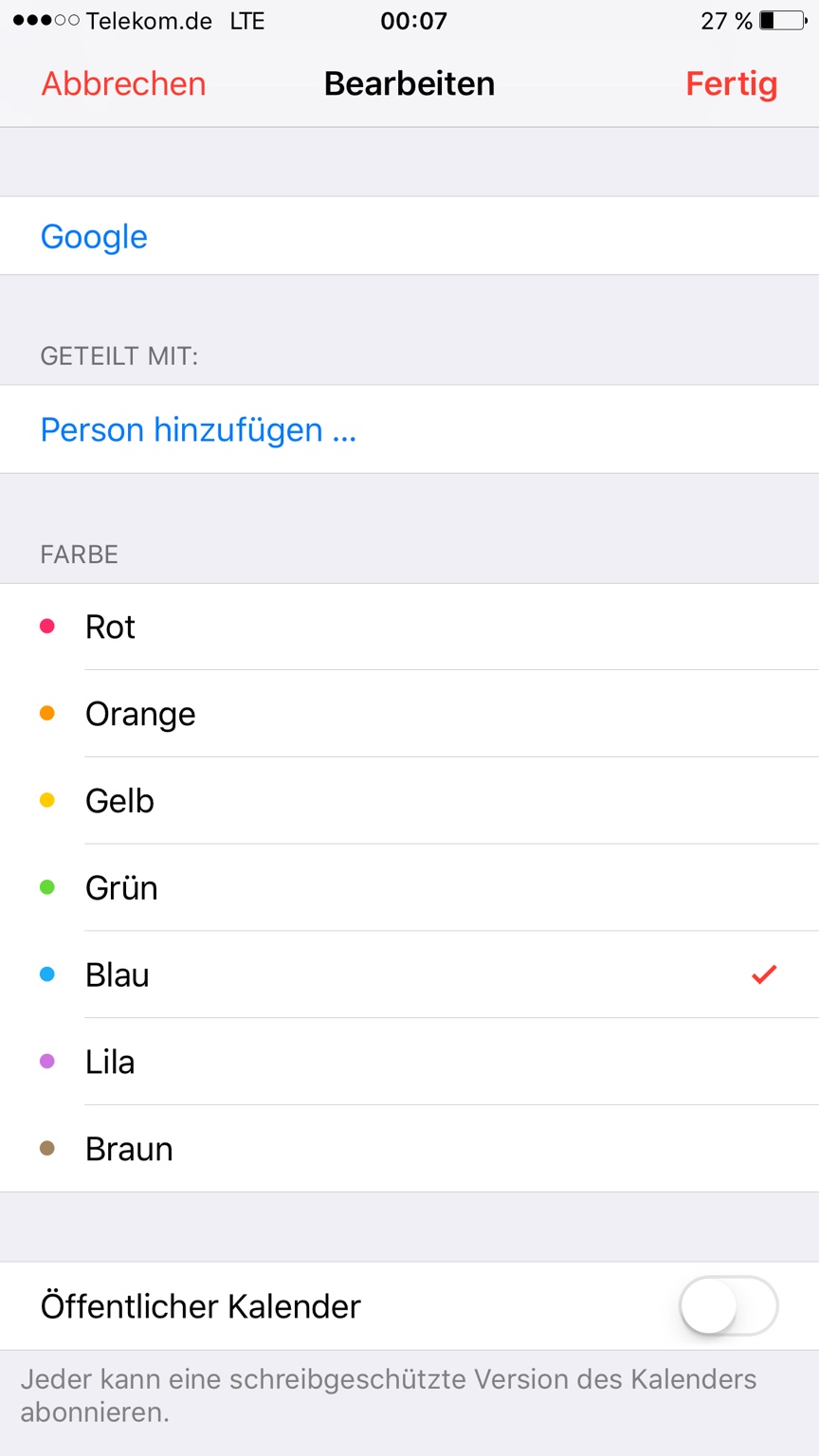Tap the blue dot beside Blau
819x1456 pixels.
45,974
